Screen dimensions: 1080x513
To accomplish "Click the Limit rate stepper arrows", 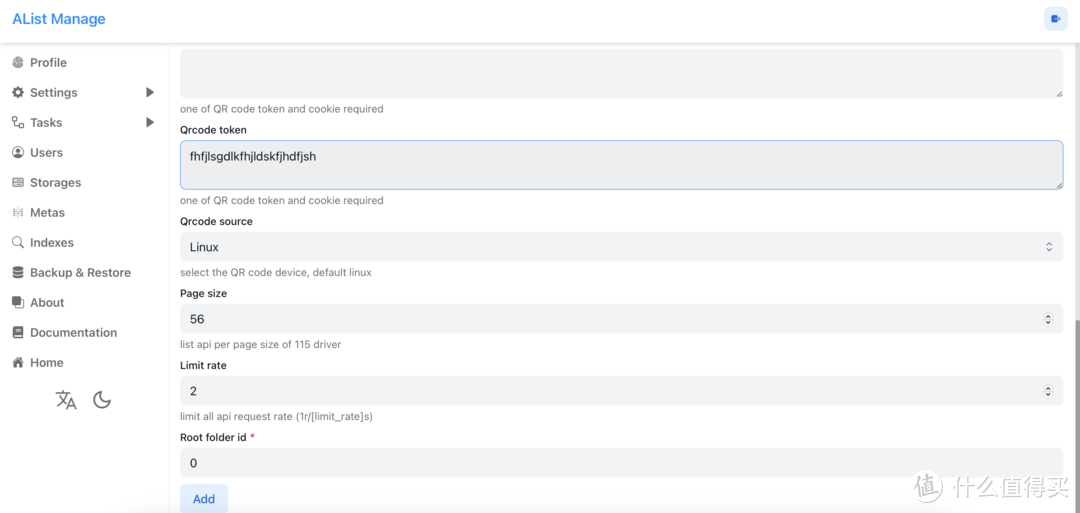I will pos(1048,391).
